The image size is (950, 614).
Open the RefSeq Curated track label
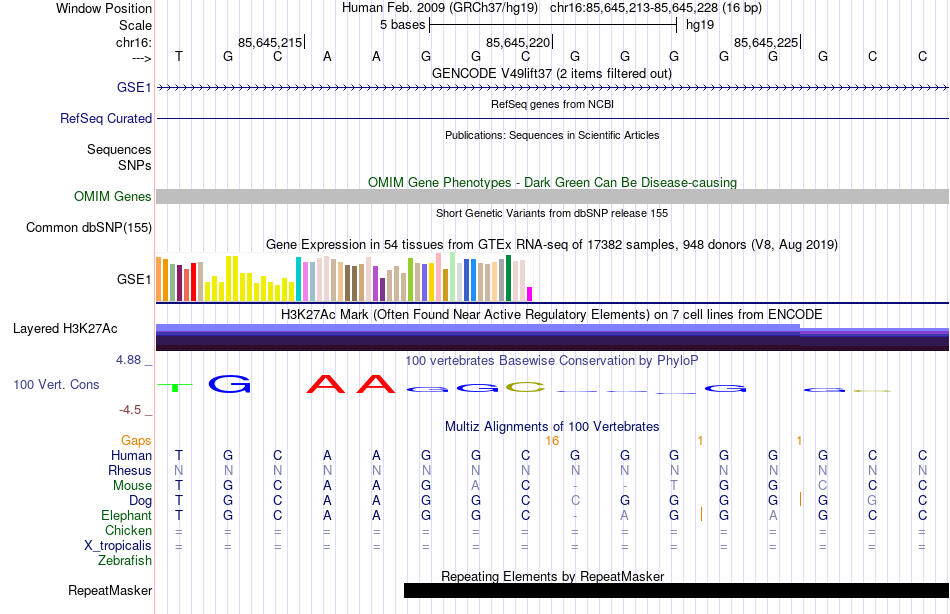click(105, 118)
